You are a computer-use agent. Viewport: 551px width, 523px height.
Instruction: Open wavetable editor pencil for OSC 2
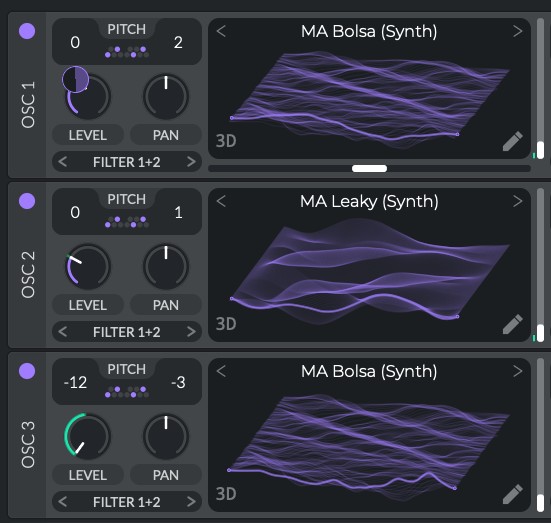click(x=512, y=324)
